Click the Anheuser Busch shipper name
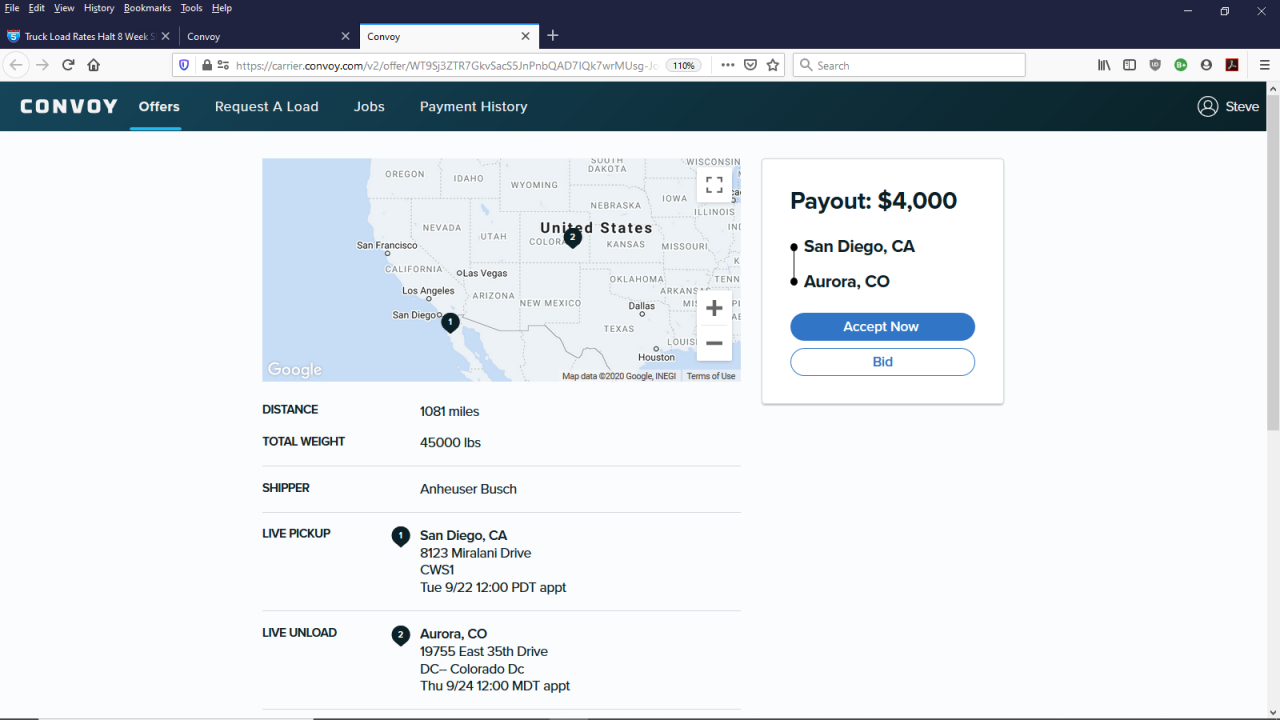The image size is (1280, 720). 468,489
